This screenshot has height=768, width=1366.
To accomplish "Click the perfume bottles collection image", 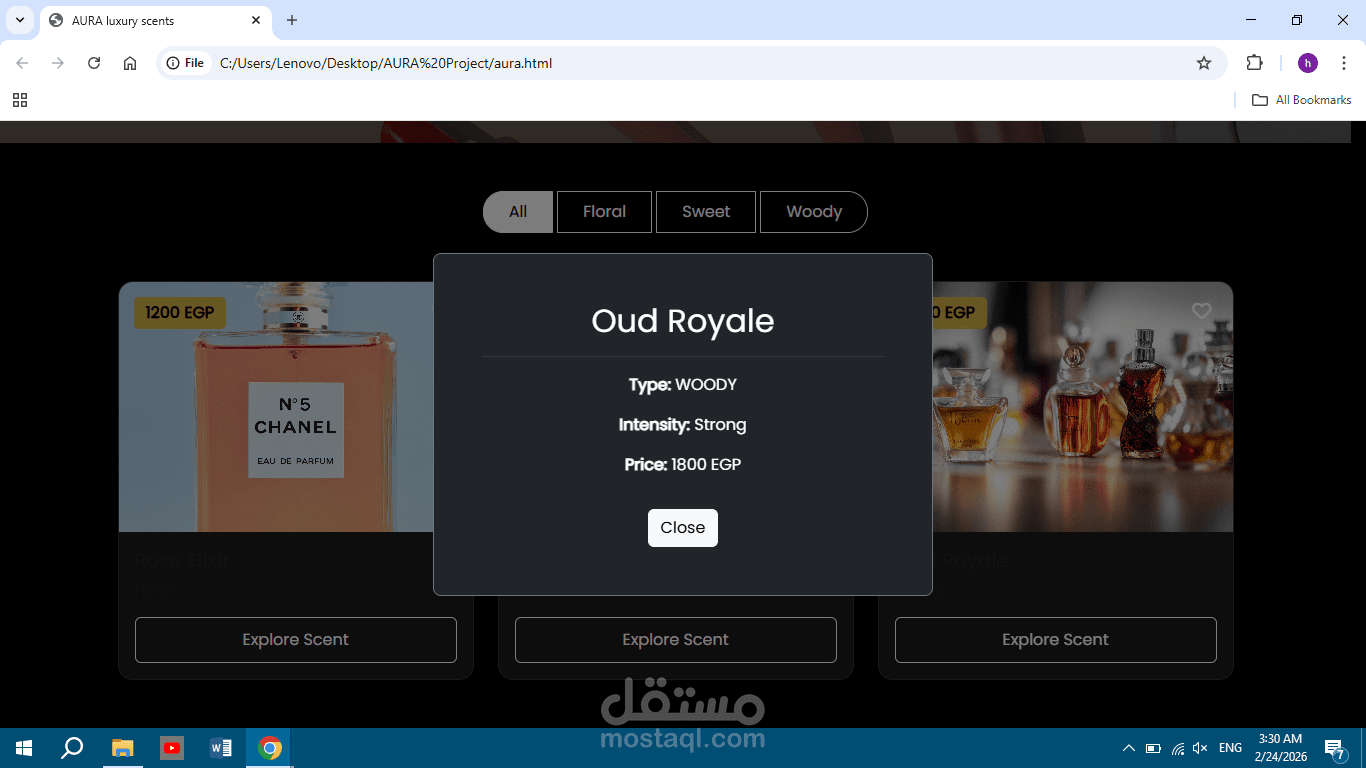I will [1083, 407].
